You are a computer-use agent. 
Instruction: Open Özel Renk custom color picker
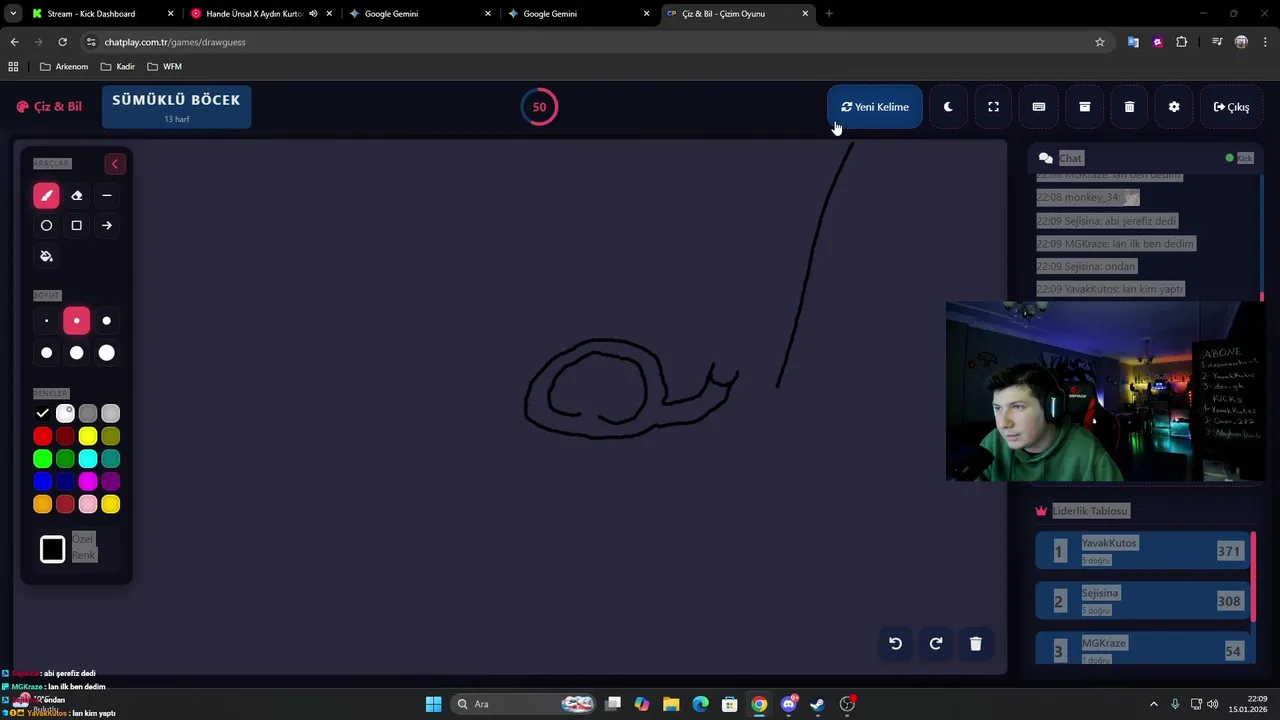pos(53,549)
